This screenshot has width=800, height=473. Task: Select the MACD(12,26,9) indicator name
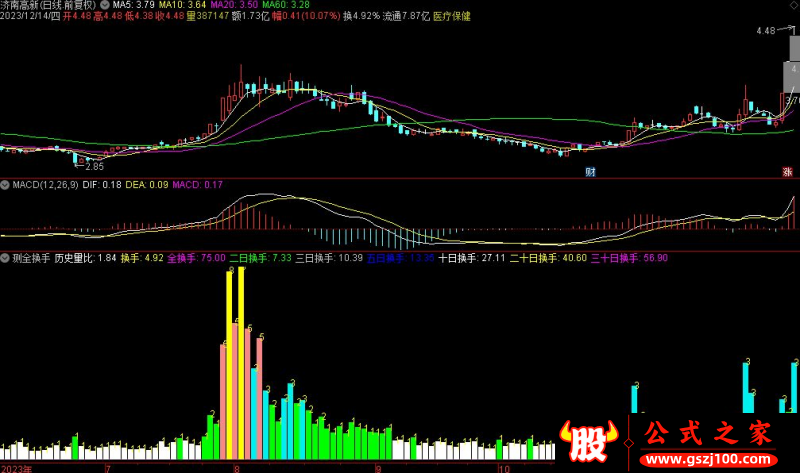[45, 185]
